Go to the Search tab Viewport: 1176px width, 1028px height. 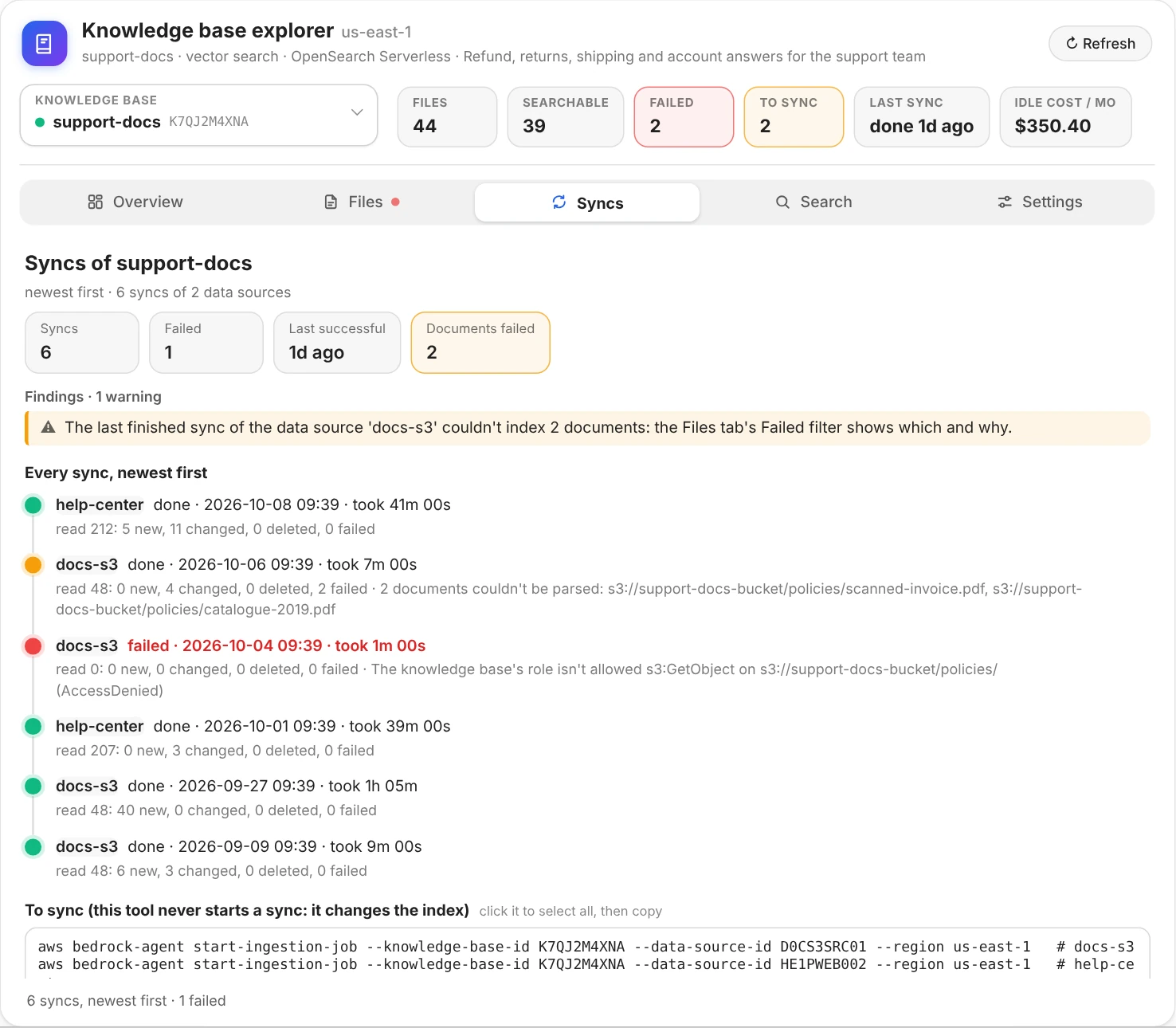click(x=813, y=202)
